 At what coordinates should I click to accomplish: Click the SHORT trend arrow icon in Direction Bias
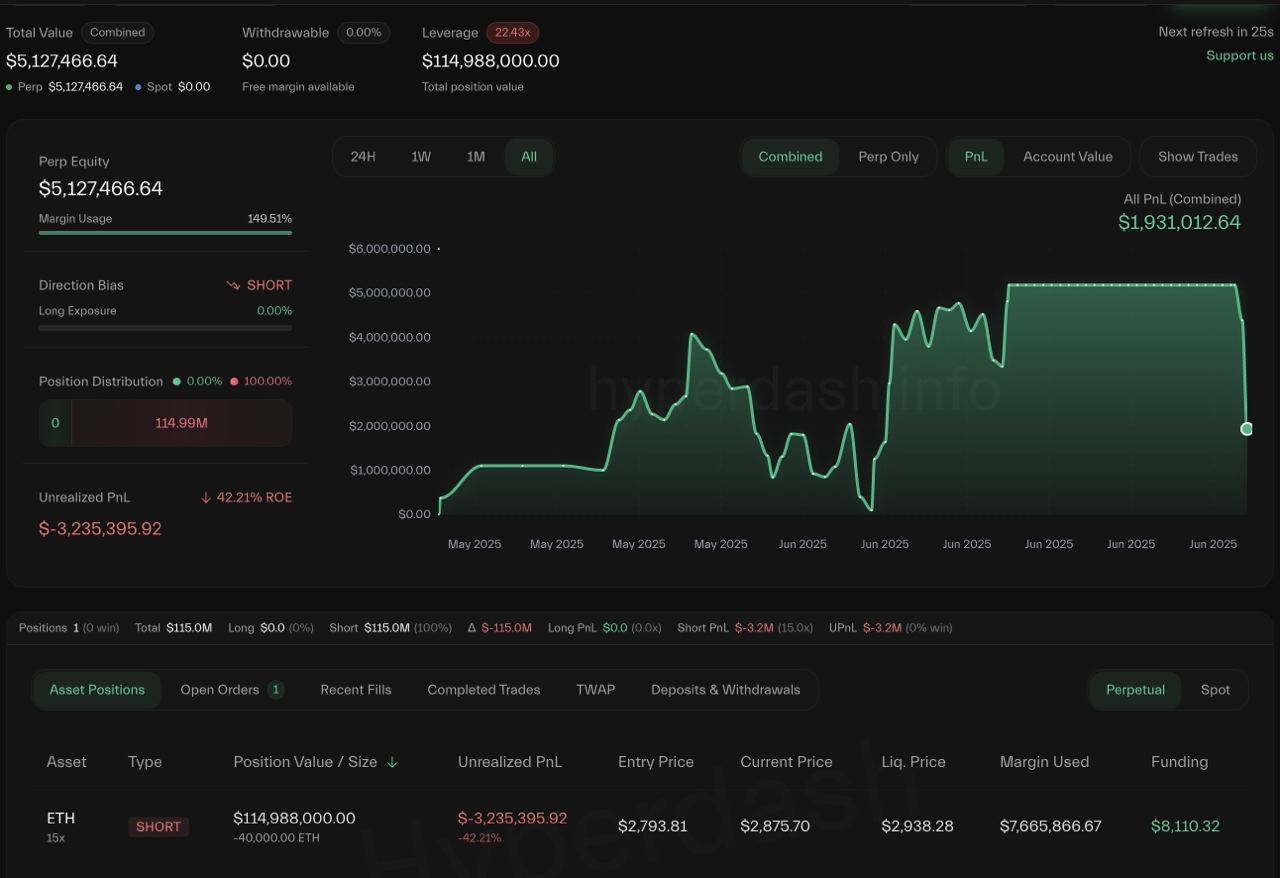[233, 285]
